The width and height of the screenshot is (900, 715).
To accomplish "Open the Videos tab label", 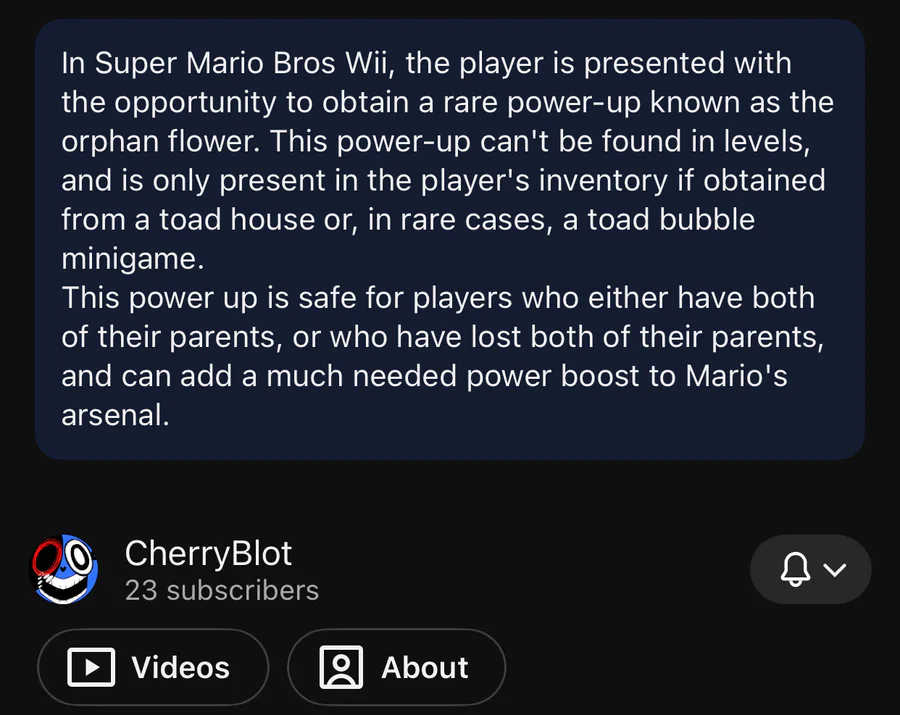I will click(180, 667).
